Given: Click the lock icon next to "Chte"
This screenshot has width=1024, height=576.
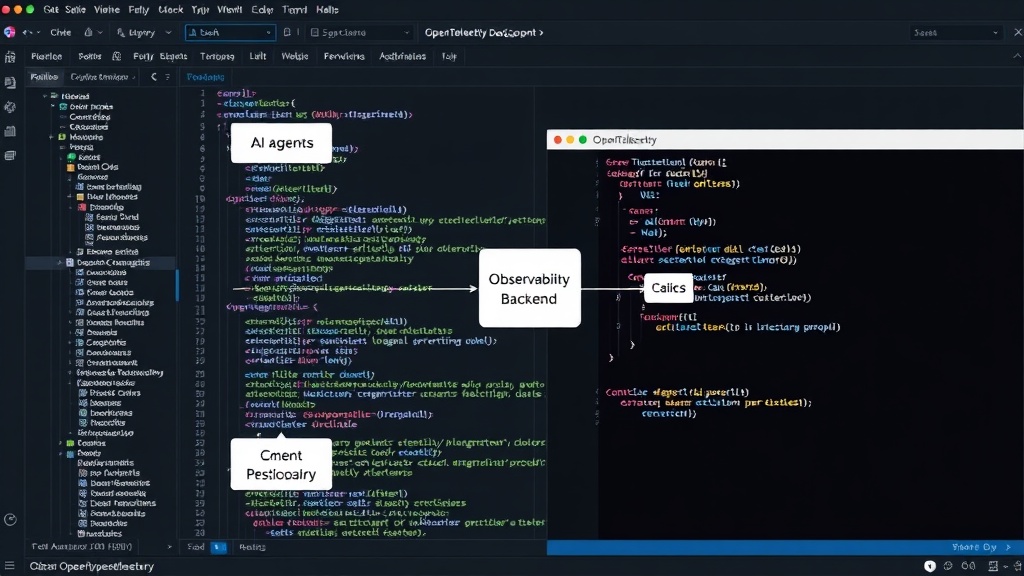Looking at the screenshot, I should tap(88, 32).
